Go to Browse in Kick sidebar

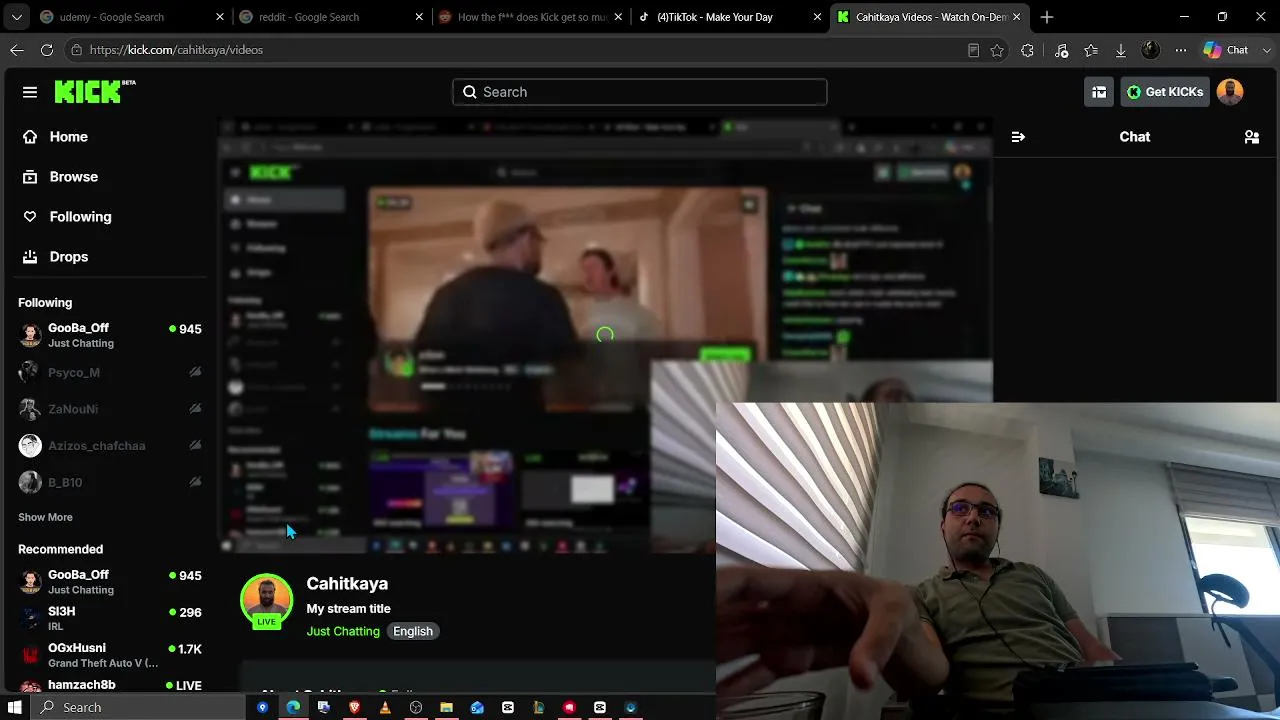coord(108,177)
